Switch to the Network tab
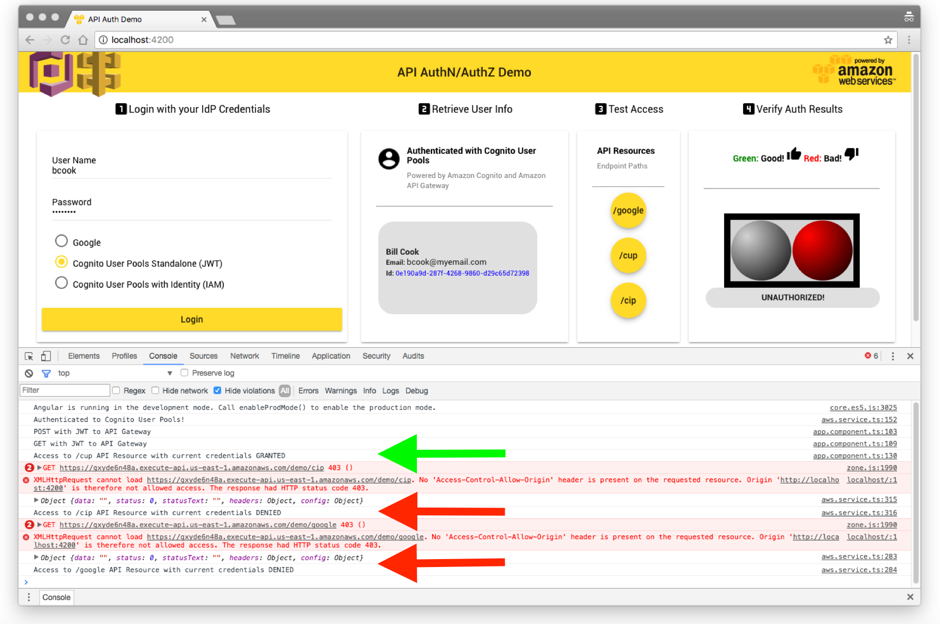The image size is (940, 624). click(x=245, y=356)
